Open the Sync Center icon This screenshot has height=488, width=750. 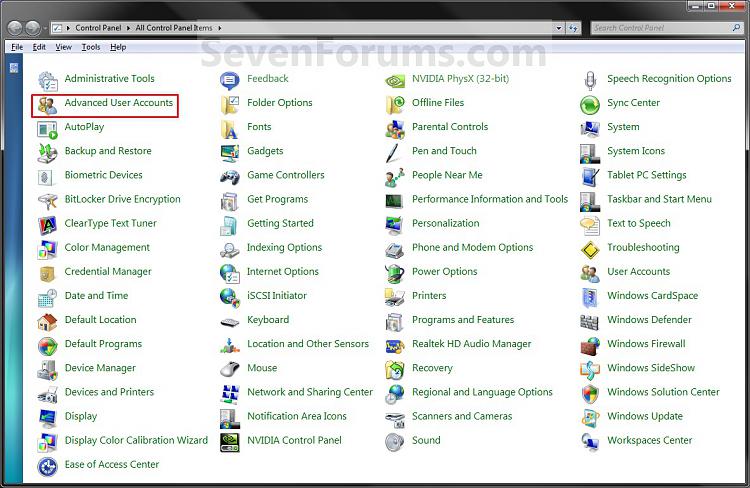coord(590,105)
